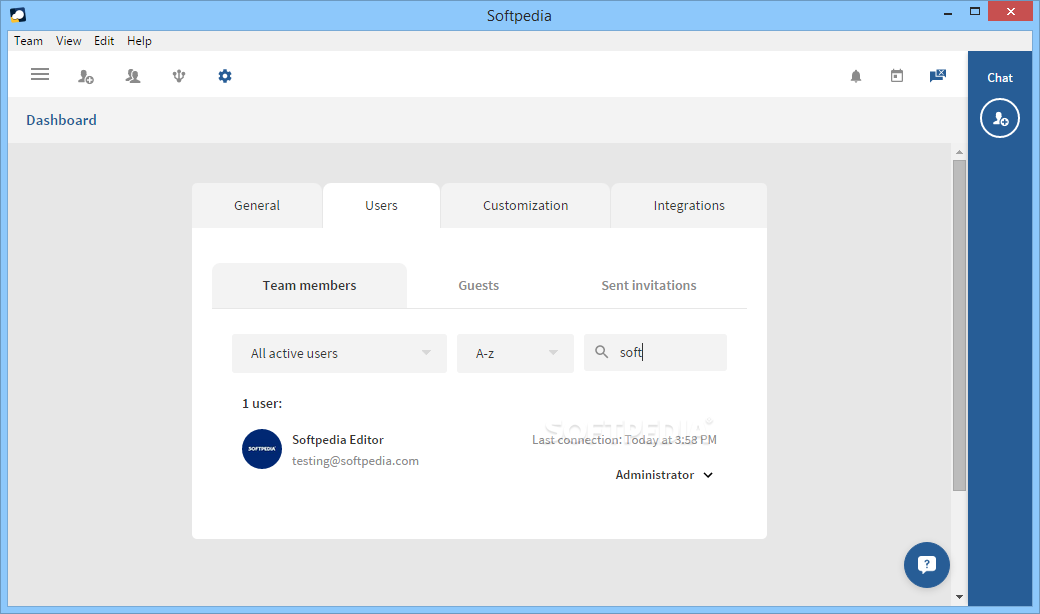The image size is (1040, 614).
Task: Open the Edit menu
Action: 104,41
